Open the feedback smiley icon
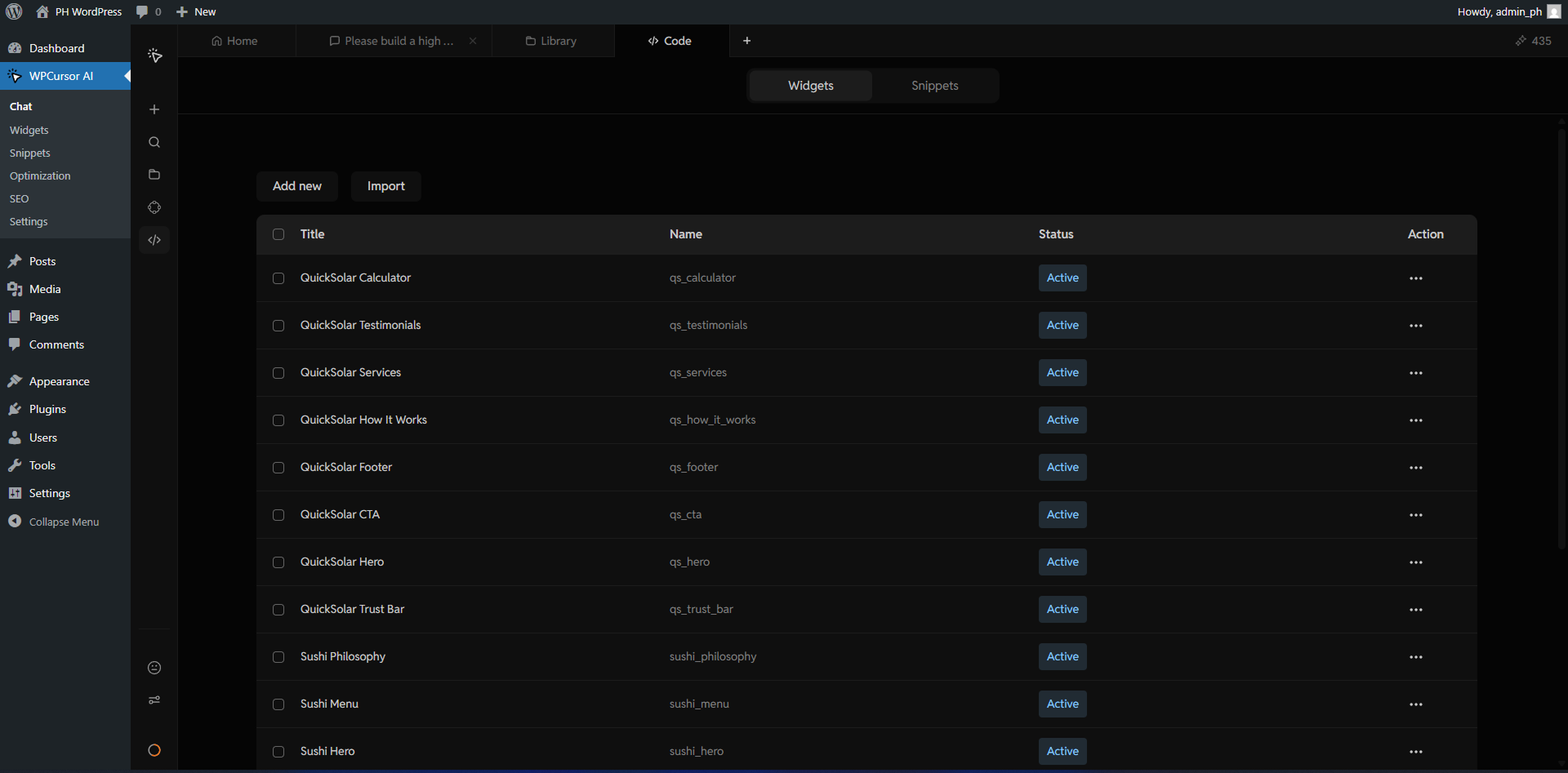Image resolution: width=1568 pixels, height=773 pixels. [x=154, y=668]
